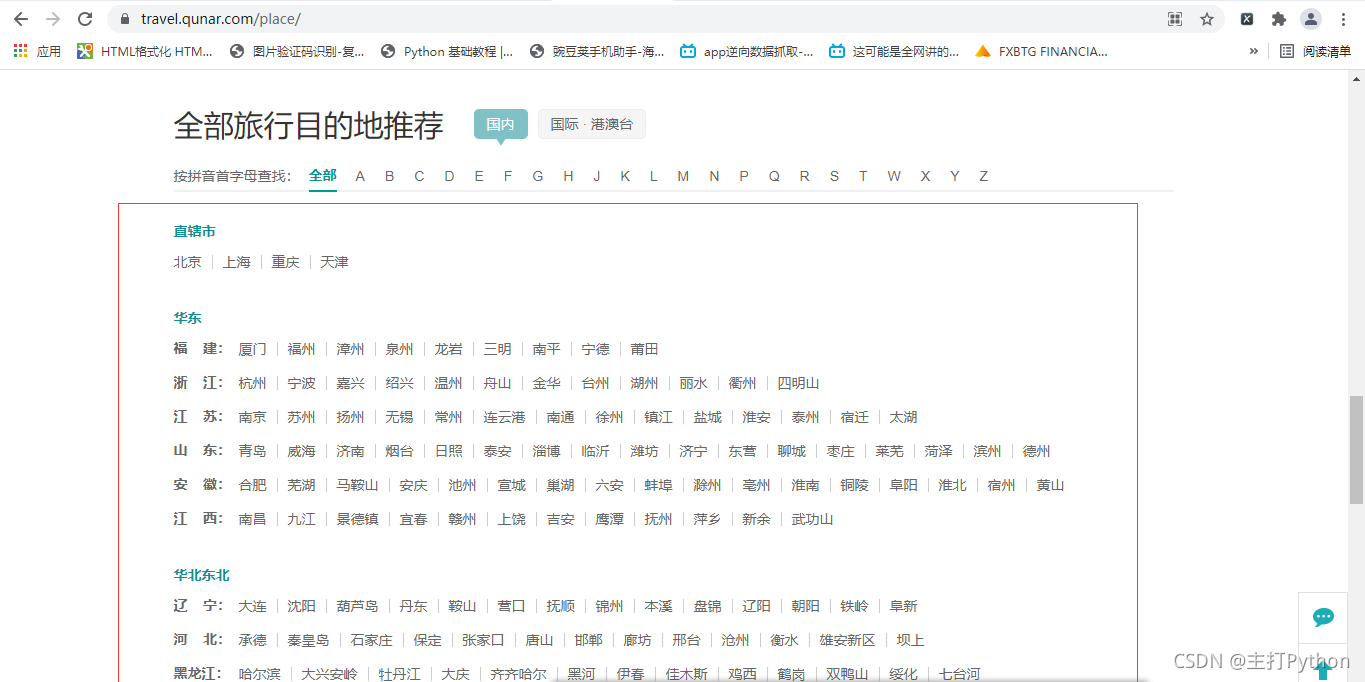Click the browser back arrow
The image size is (1365, 682).
[21, 19]
